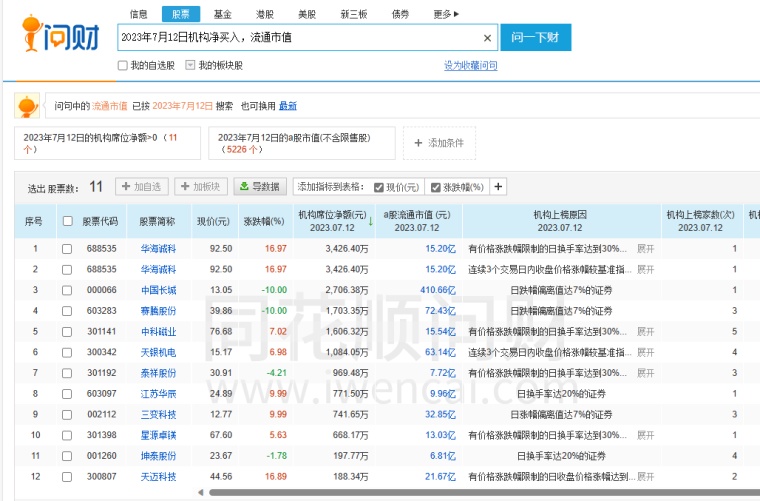The height and width of the screenshot is (501, 760).
Task: Click the 导数据 export button
Action: 260,187
